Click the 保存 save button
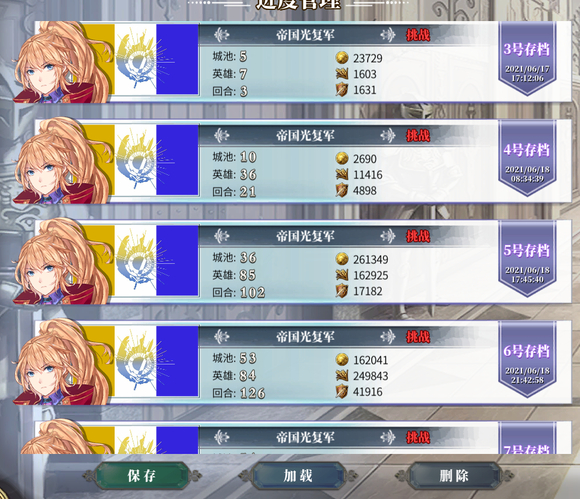 (142, 476)
